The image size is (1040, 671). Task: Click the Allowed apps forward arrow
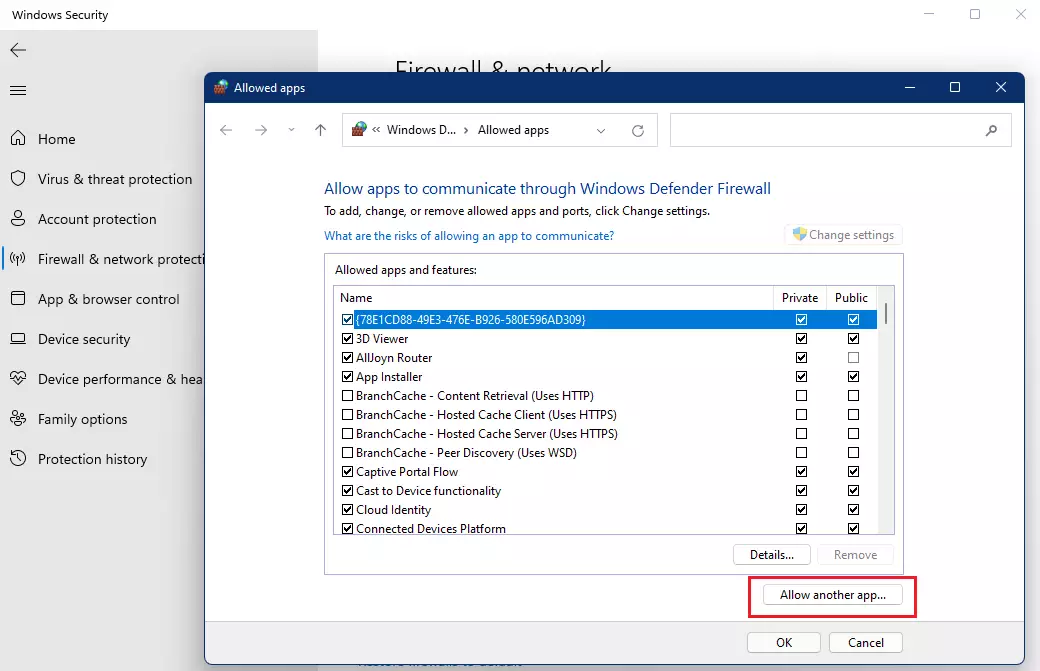coord(261,130)
